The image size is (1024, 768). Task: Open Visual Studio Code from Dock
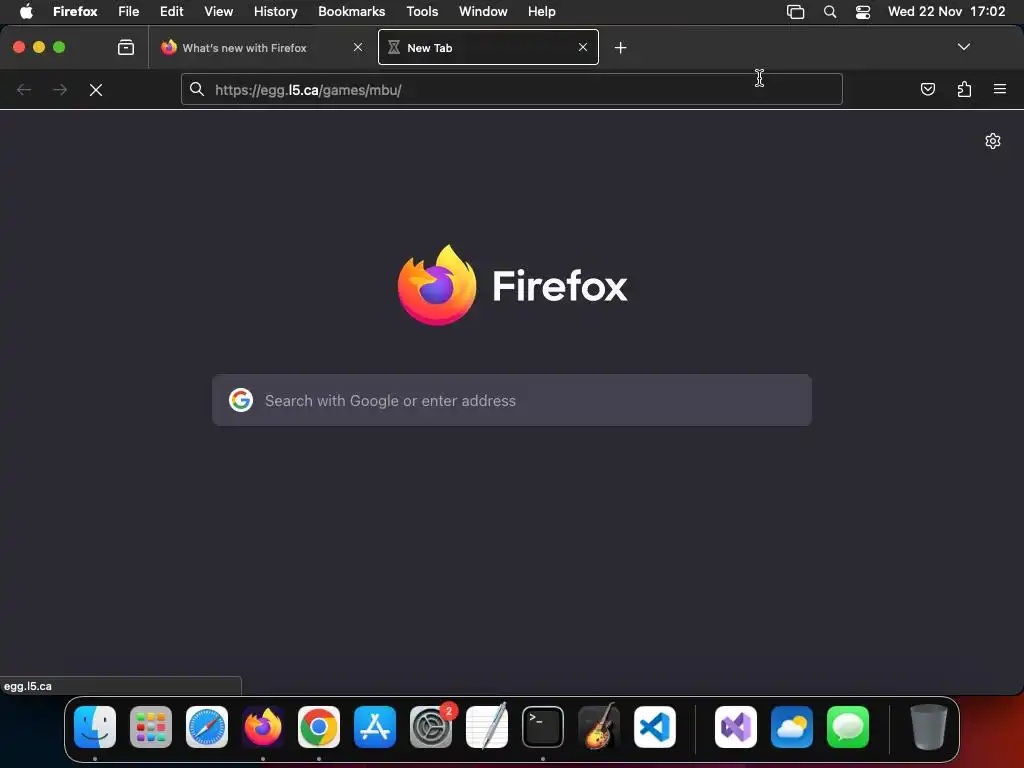coord(655,727)
